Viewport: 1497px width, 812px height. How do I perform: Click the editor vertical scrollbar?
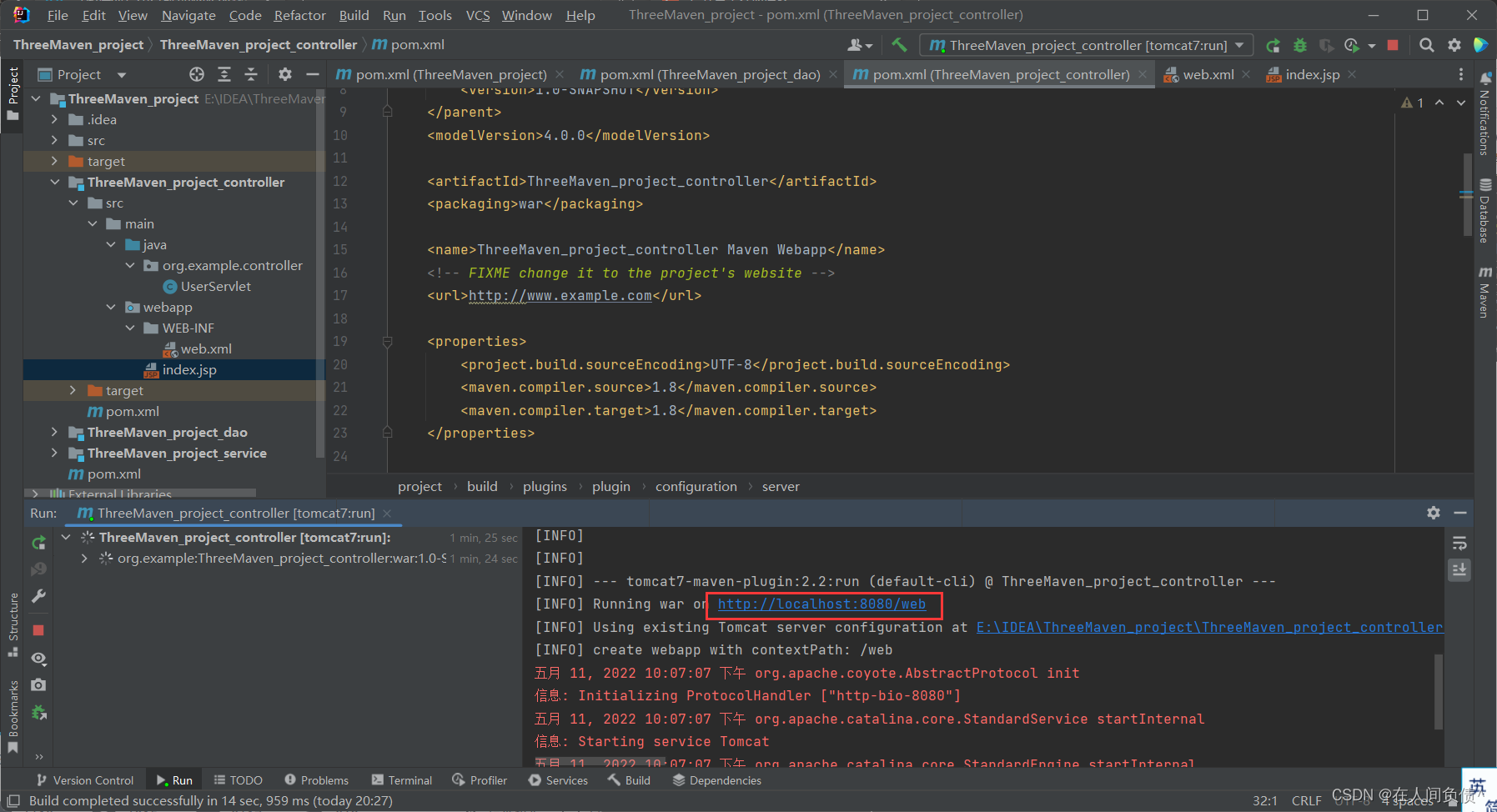(1467, 194)
